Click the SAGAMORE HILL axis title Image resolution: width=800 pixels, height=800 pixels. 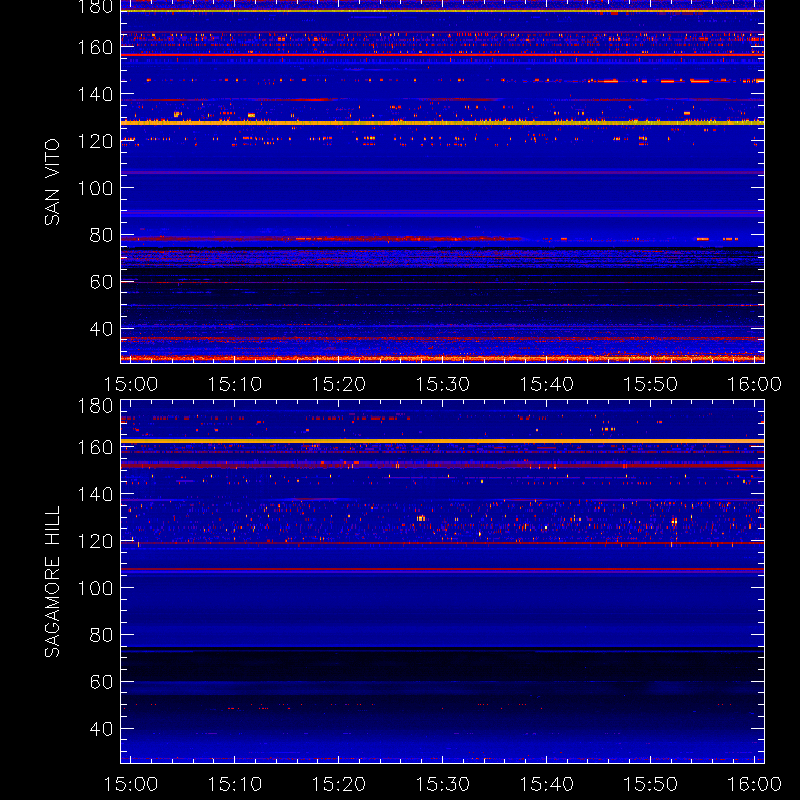point(52,582)
